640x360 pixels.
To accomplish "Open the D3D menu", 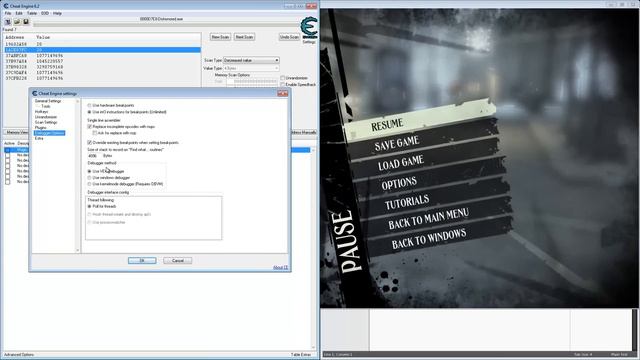I will click(44, 13).
